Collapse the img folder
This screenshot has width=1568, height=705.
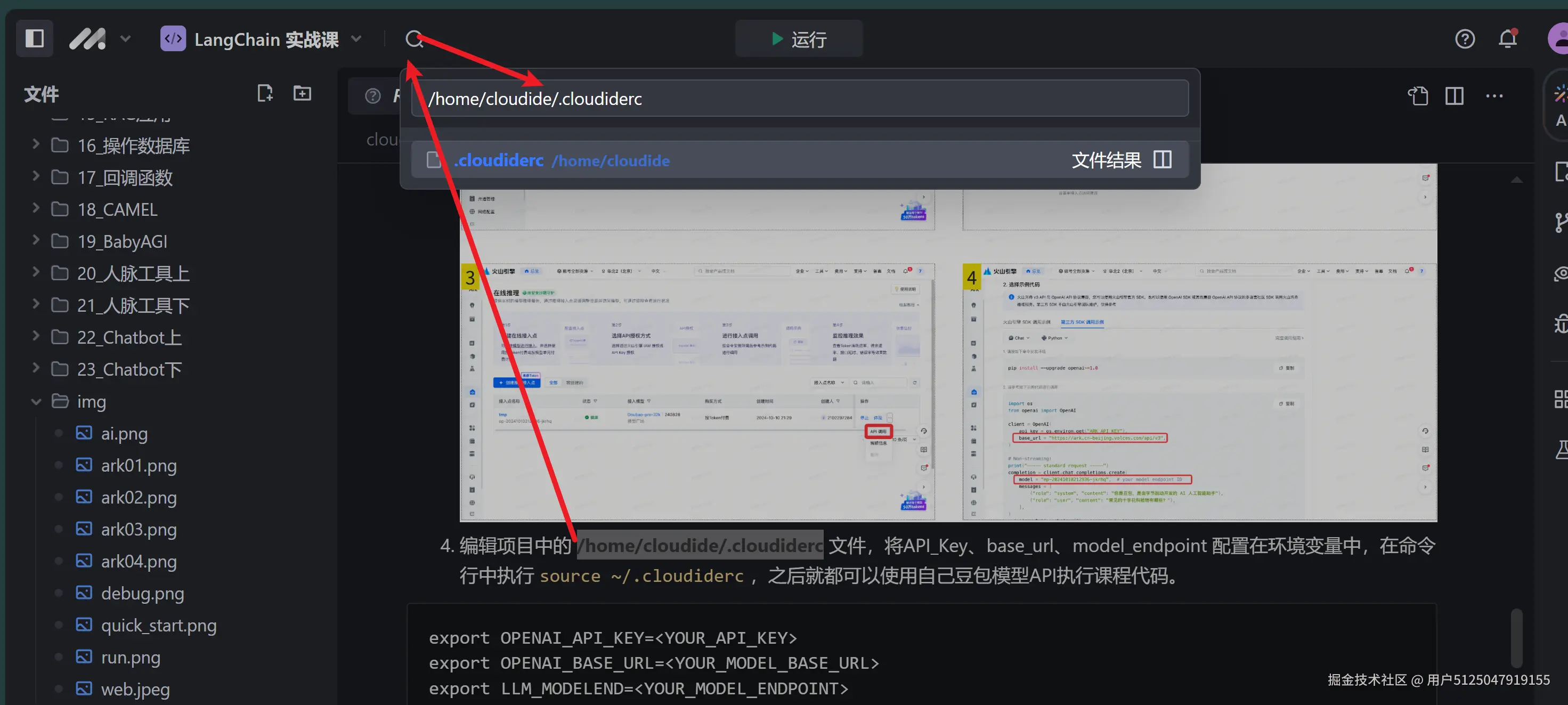[x=36, y=402]
